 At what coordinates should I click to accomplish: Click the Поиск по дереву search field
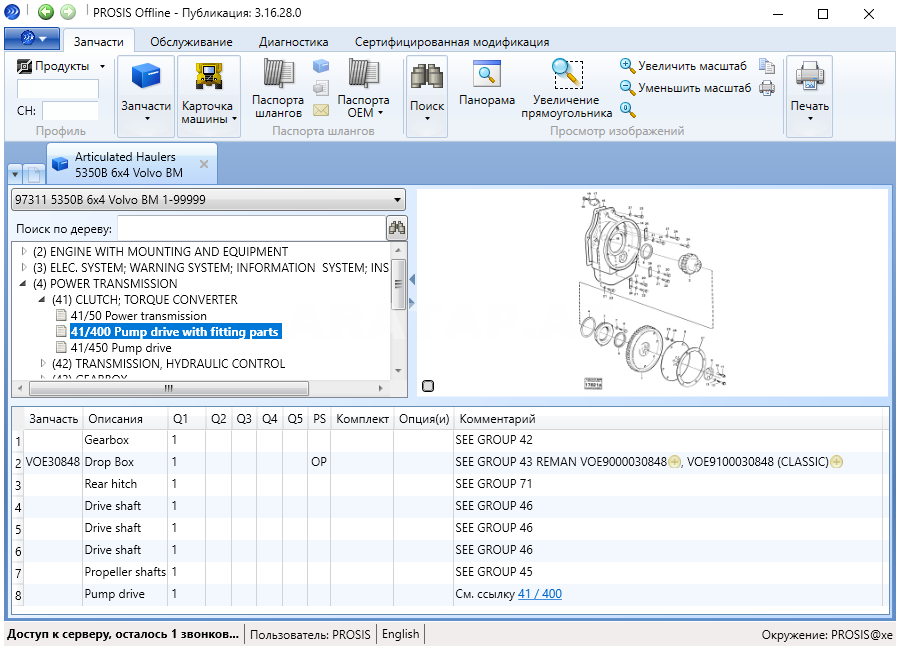click(251, 228)
